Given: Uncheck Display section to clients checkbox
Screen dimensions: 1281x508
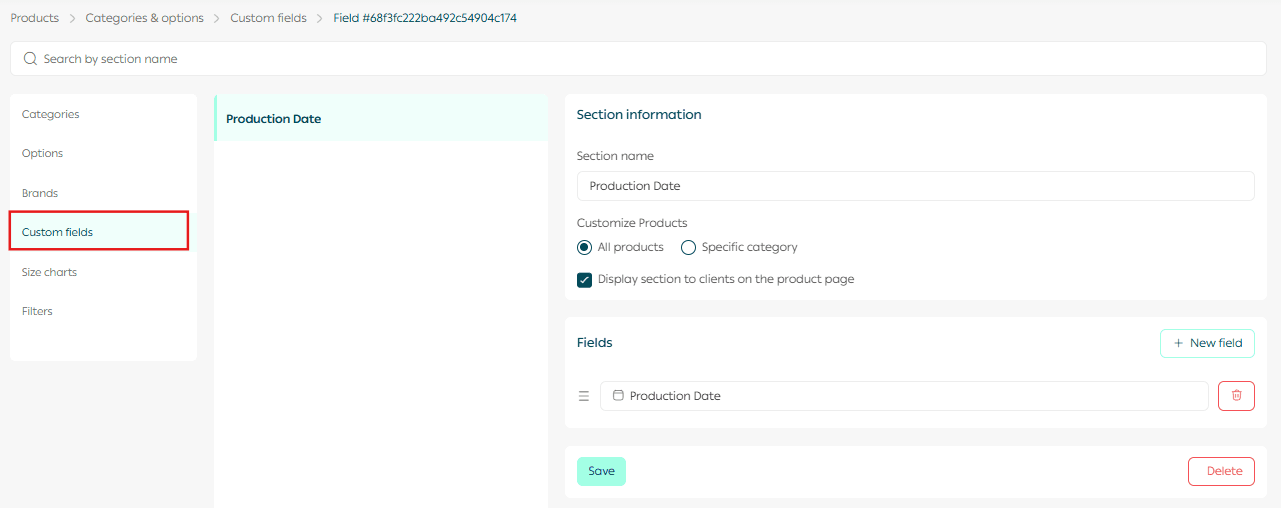Looking at the screenshot, I should click(x=585, y=280).
